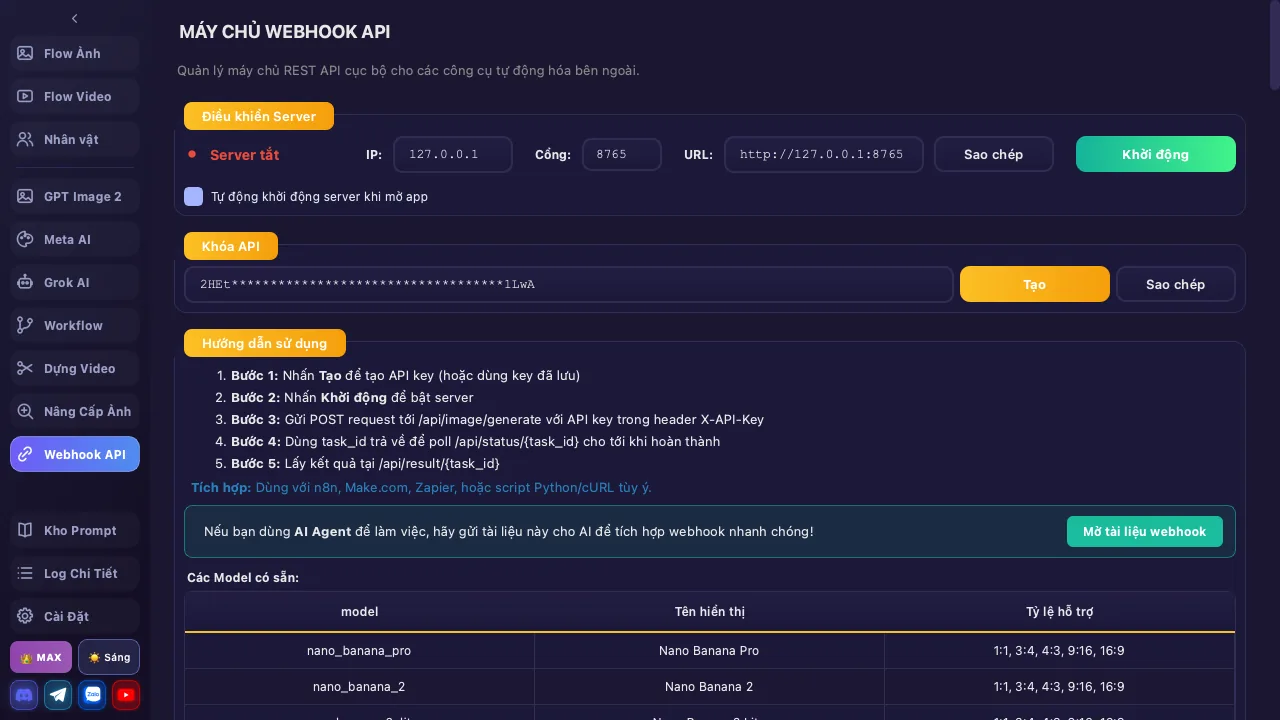Open the Zalo contact icon
Screen dimensions: 1280x720
click(x=92, y=695)
